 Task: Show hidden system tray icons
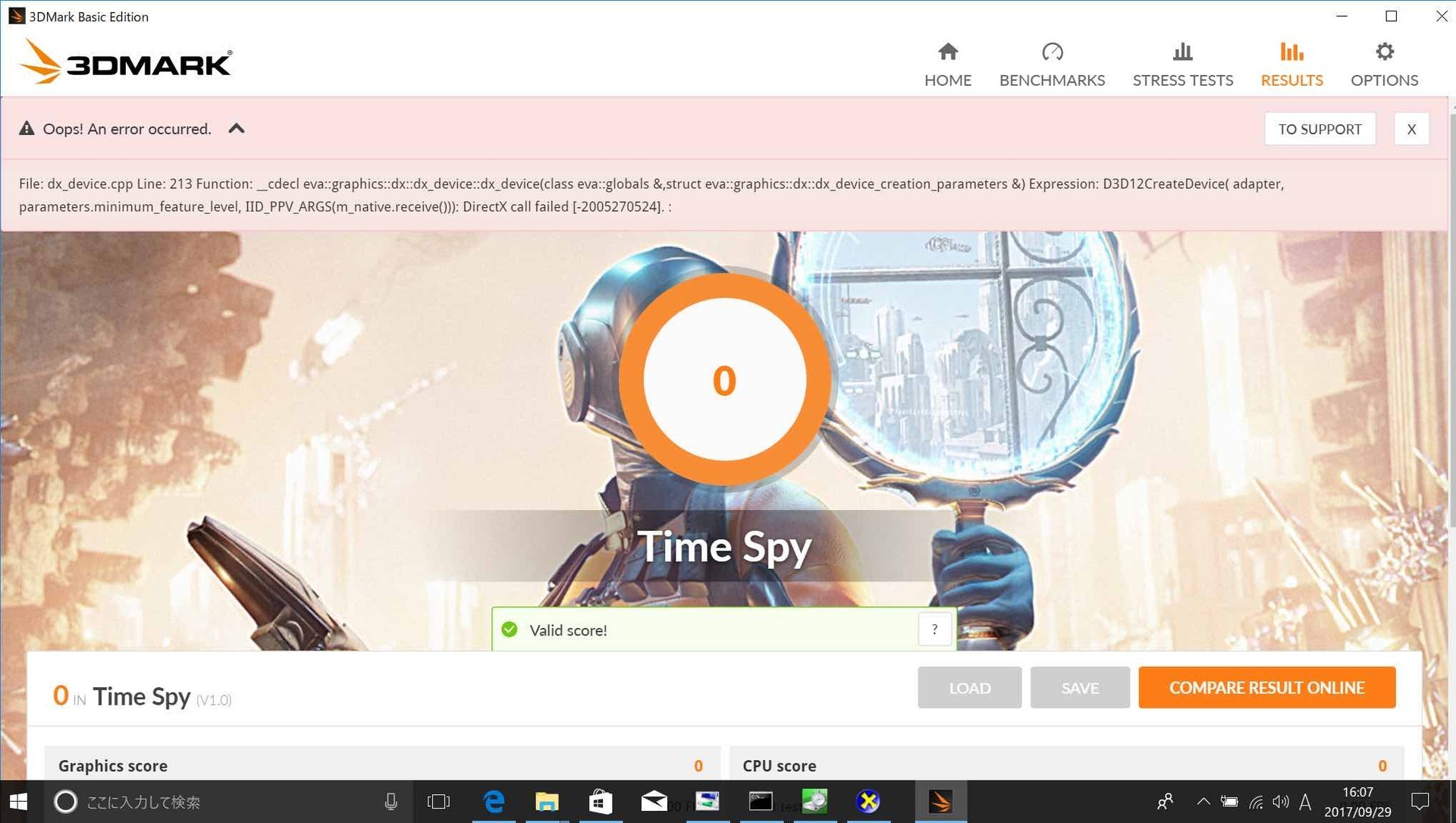tap(1203, 801)
